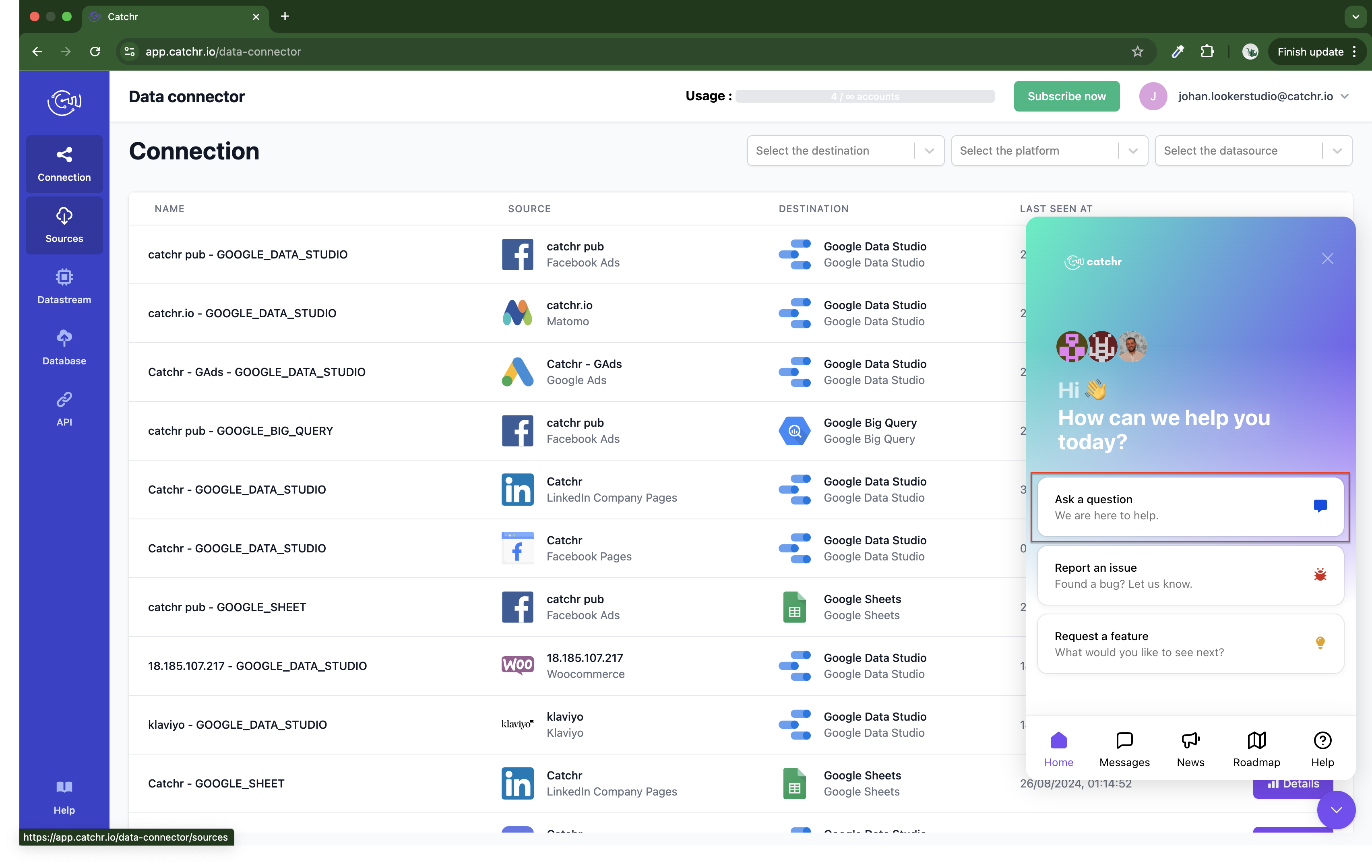Open Chrome's three-dot menu
The height and width of the screenshot is (868, 1372).
(x=1354, y=51)
